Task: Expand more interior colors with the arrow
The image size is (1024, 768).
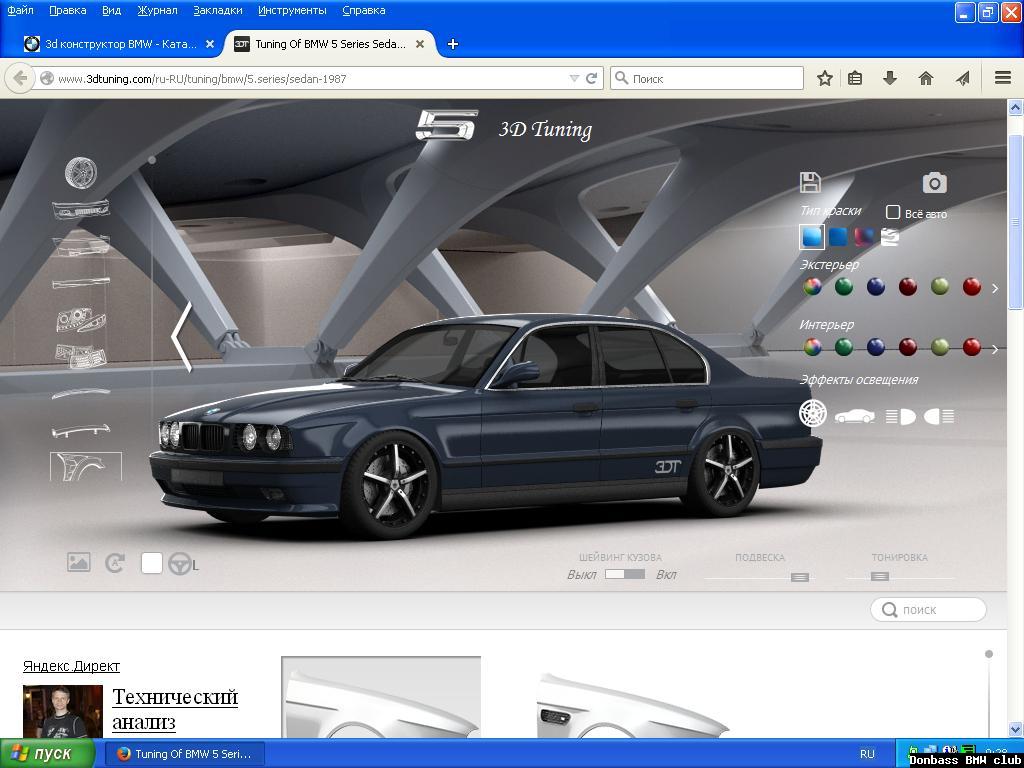Action: tap(993, 349)
